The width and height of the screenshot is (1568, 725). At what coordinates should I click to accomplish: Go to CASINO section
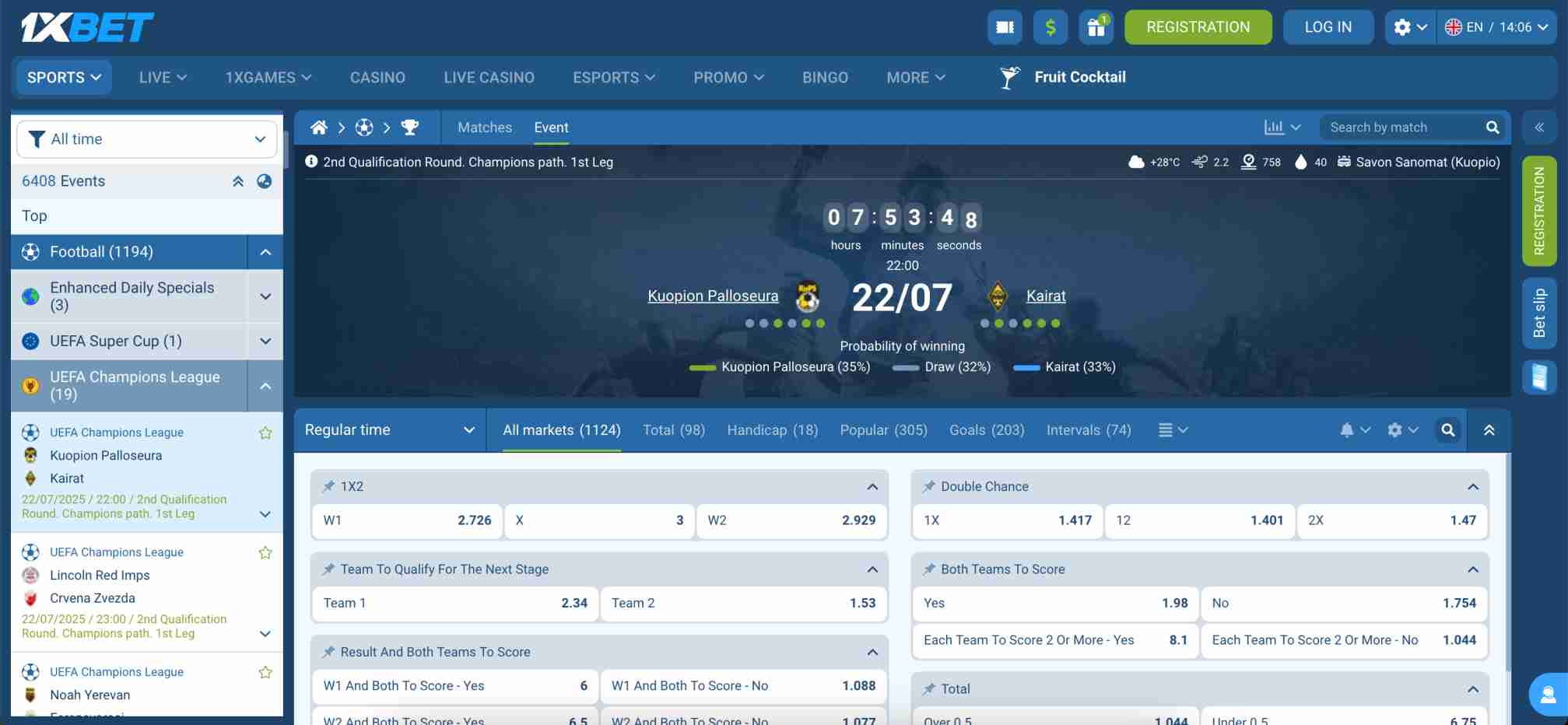tap(377, 78)
